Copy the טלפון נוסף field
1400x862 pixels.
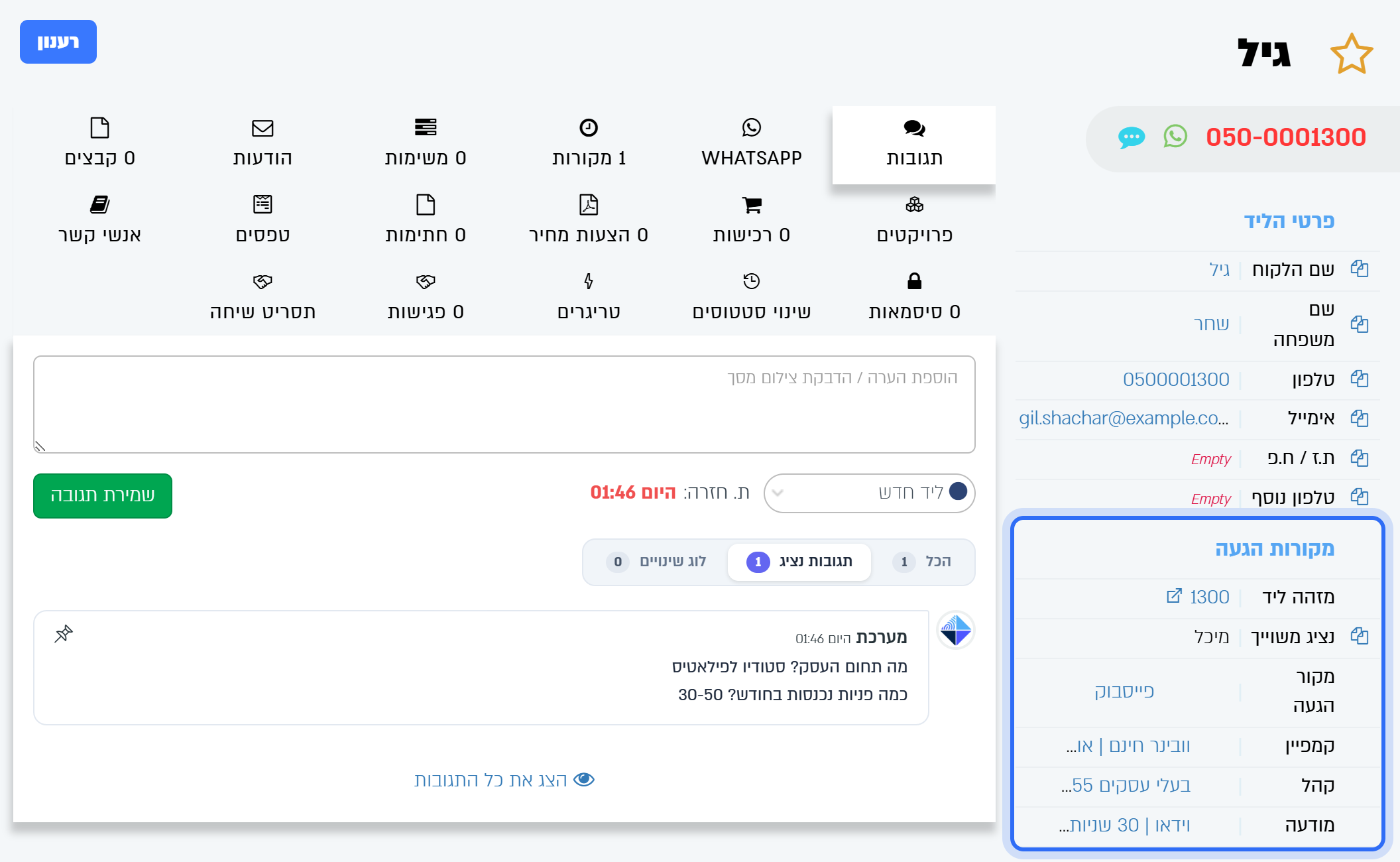1360,497
